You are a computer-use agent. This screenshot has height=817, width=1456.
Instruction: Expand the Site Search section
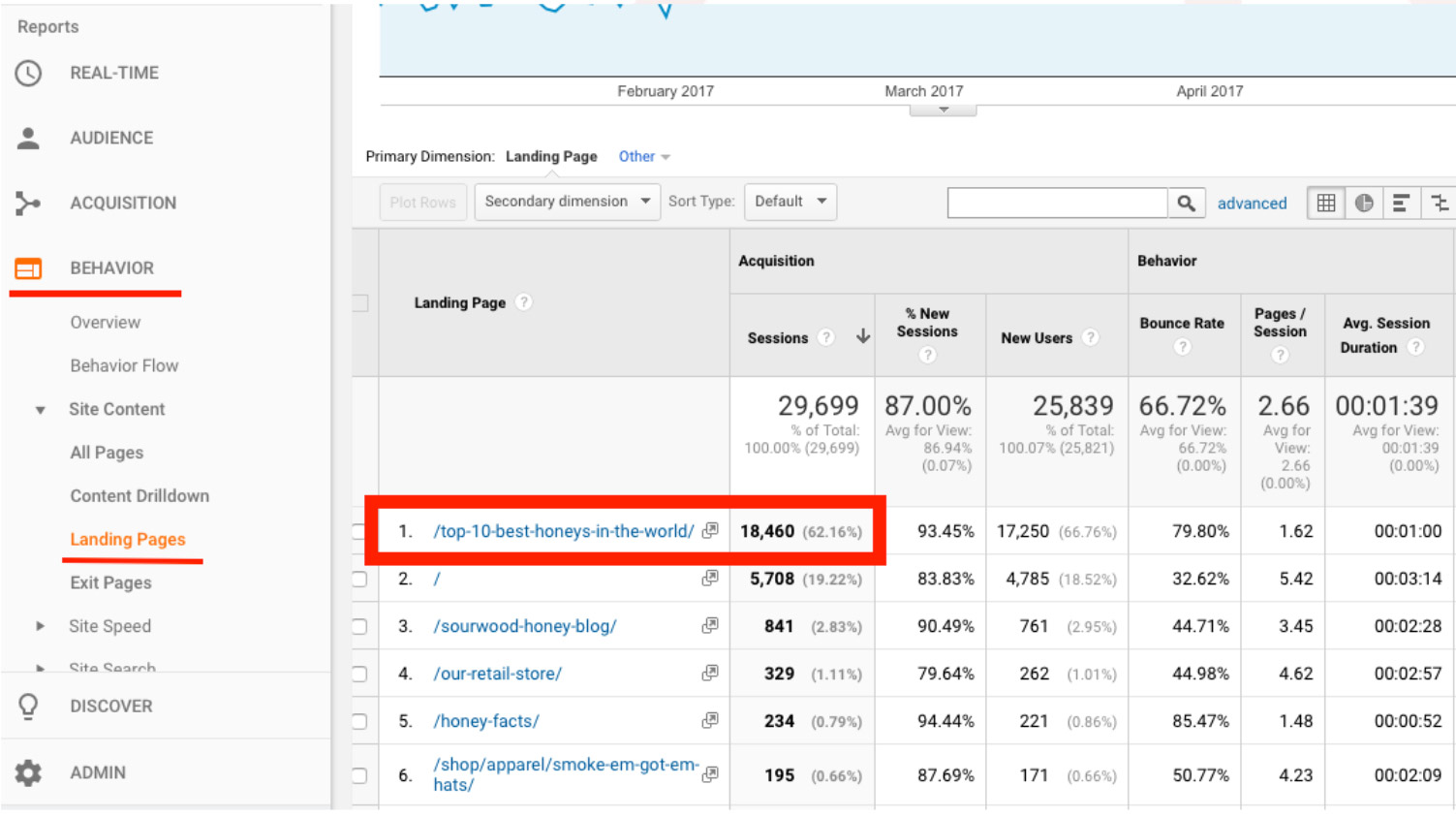click(x=40, y=668)
